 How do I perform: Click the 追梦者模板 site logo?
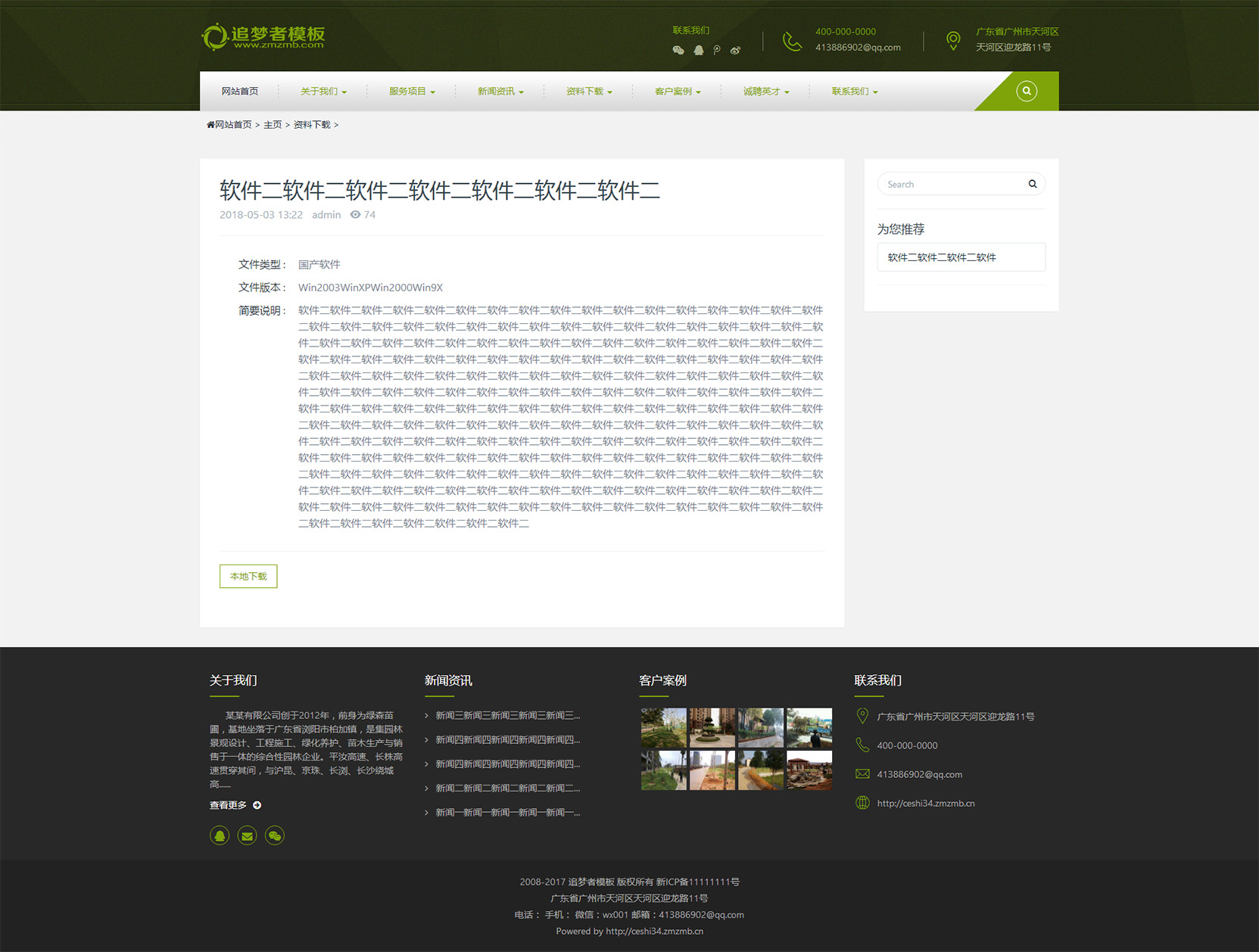(x=263, y=36)
